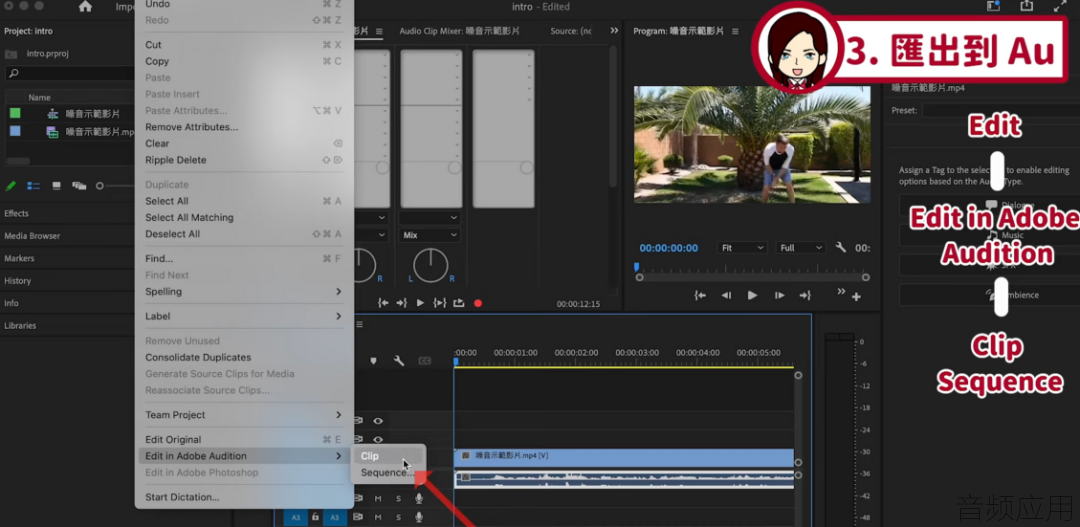1080x527 pixels.
Task: Go to In point in Audio Clip Mixer
Action: (383, 303)
